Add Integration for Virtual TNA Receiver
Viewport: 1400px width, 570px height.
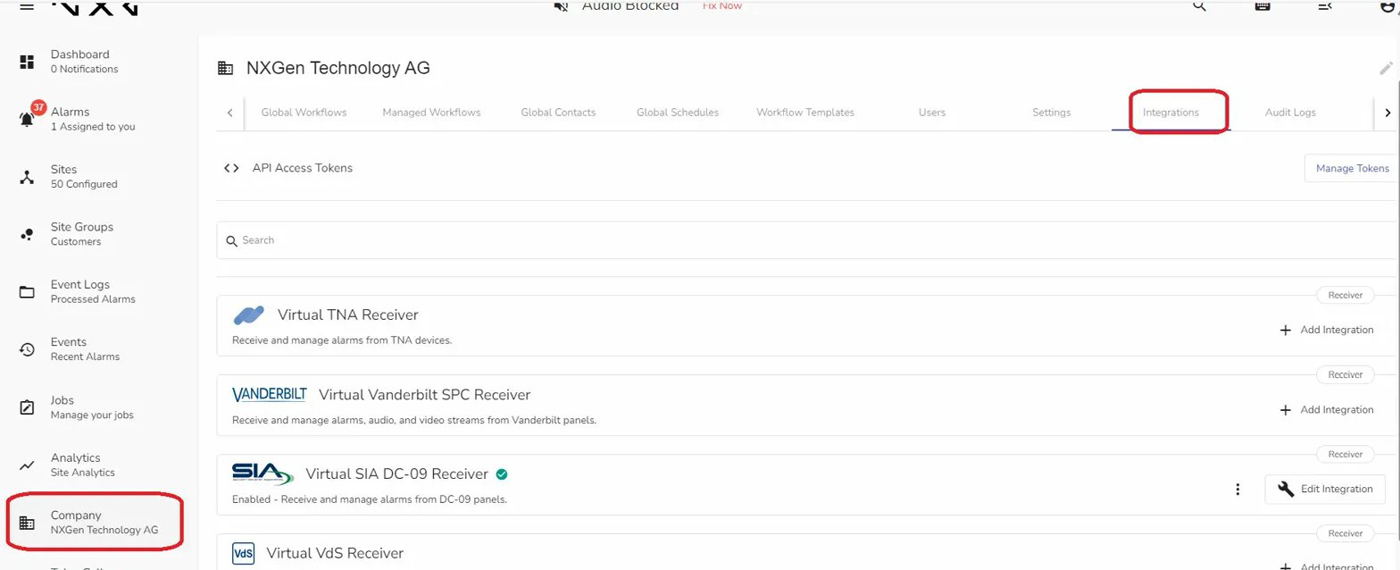[1326, 330]
